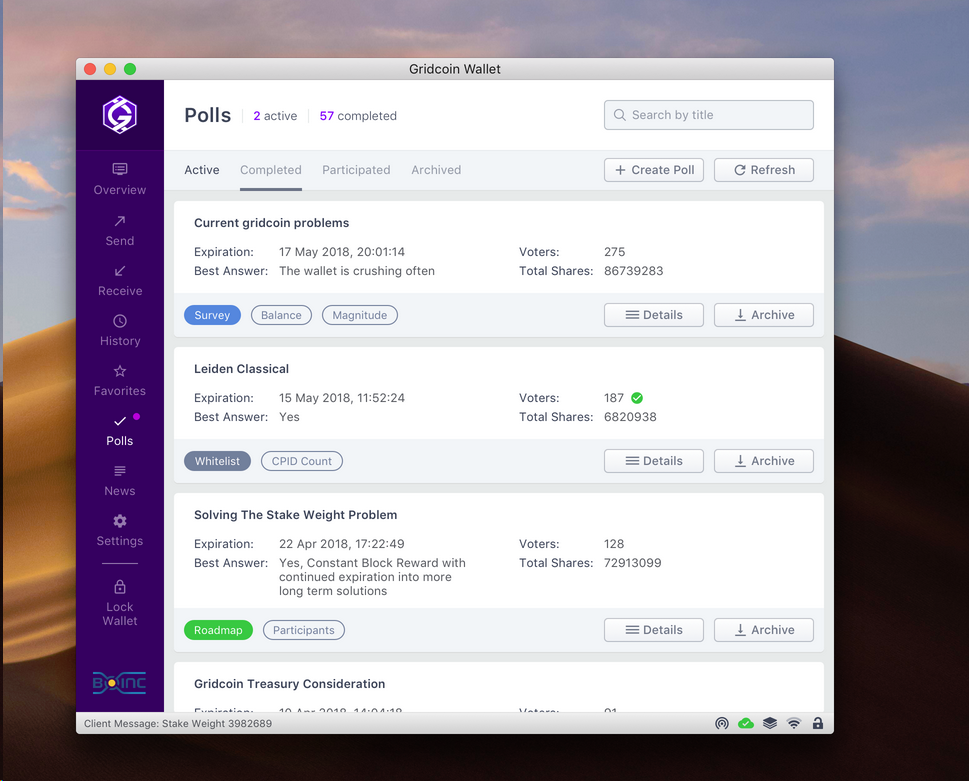Image resolution: width=969 pixels, height=781 pixels.
Task: Click the 57 completed counter
Action: (x=358, y=116)
